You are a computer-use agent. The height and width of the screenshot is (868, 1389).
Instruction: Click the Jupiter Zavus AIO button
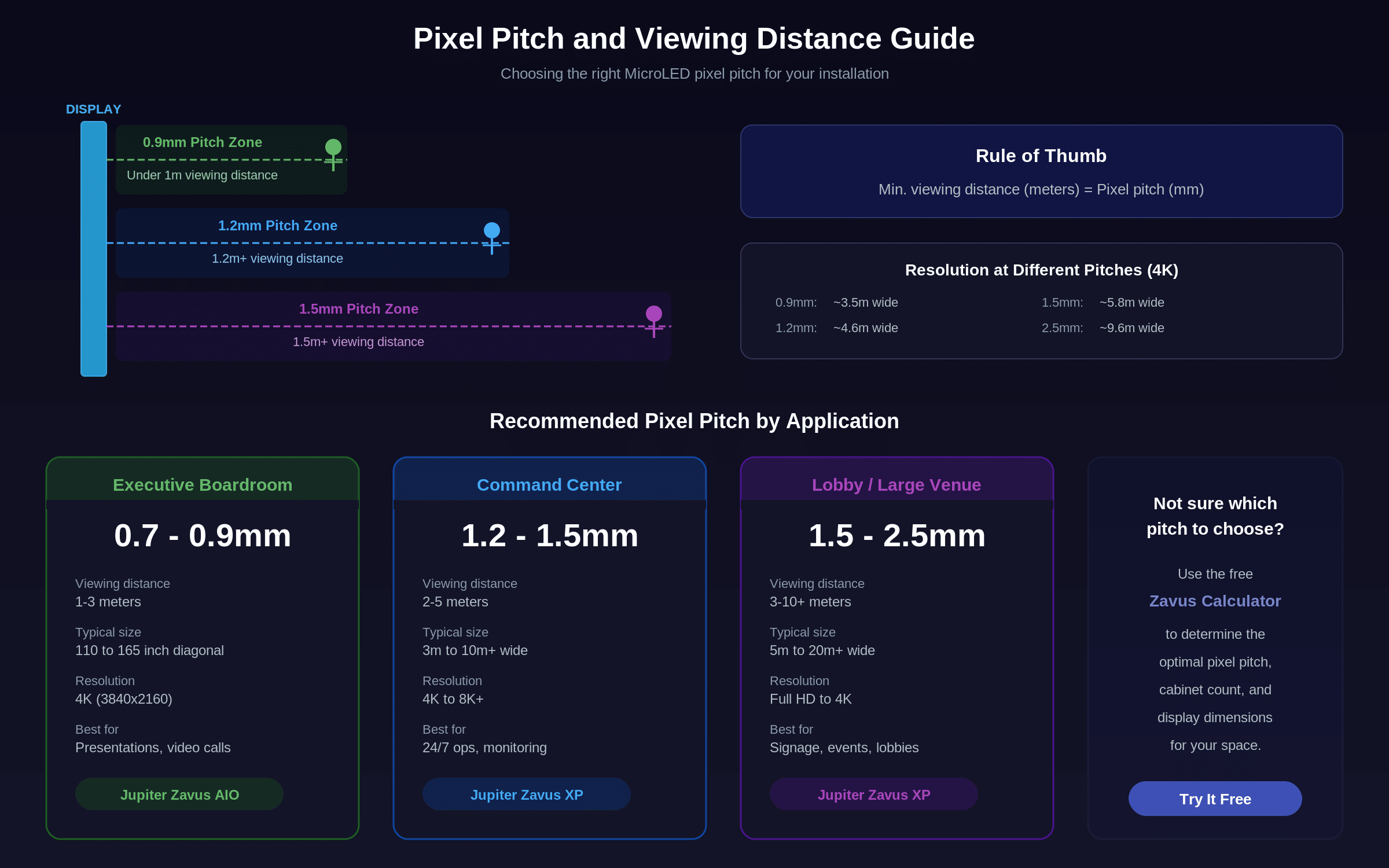pyautogui.click(x=179, y=794)
